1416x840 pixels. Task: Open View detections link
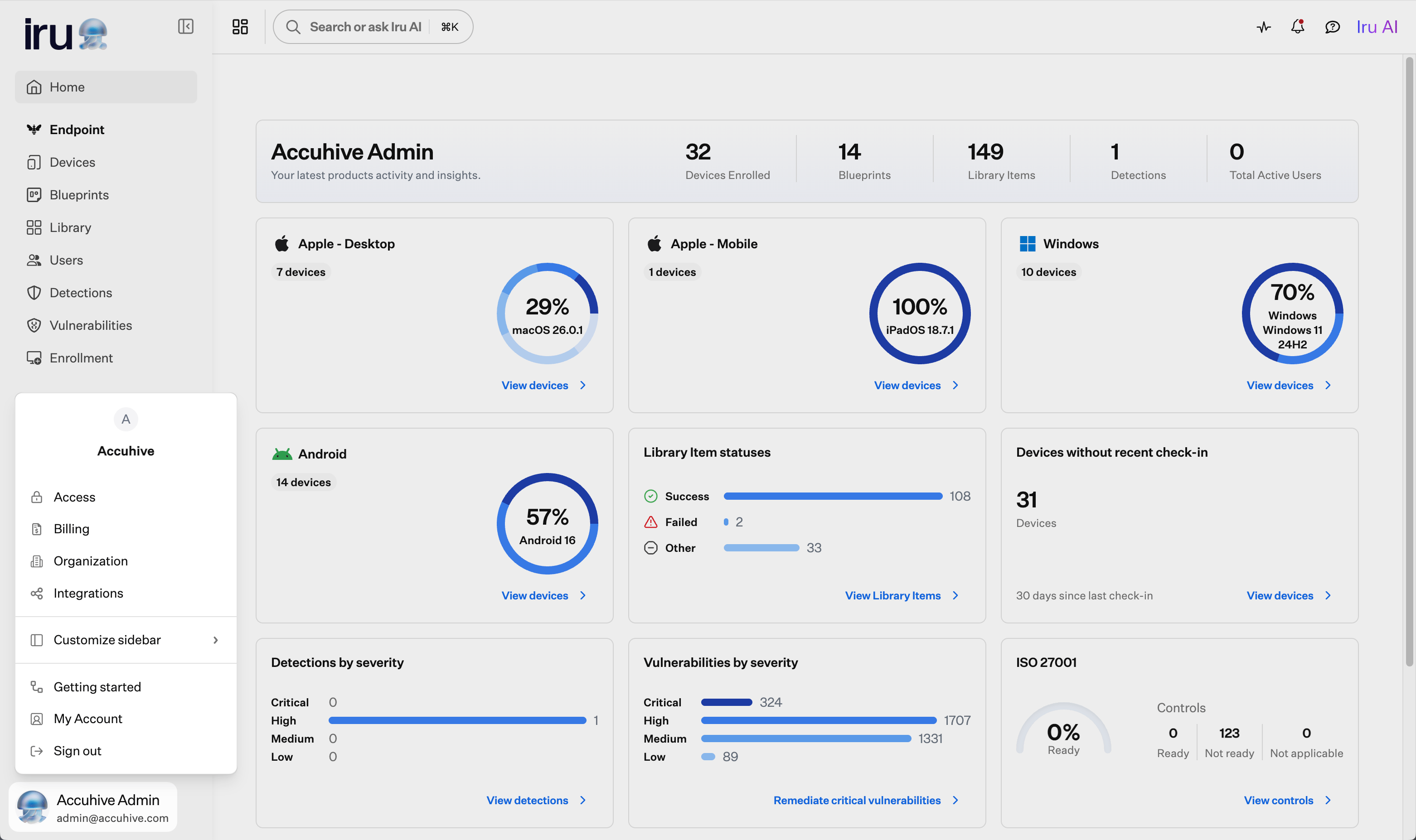pyautogui.click(x=527, y=801)
